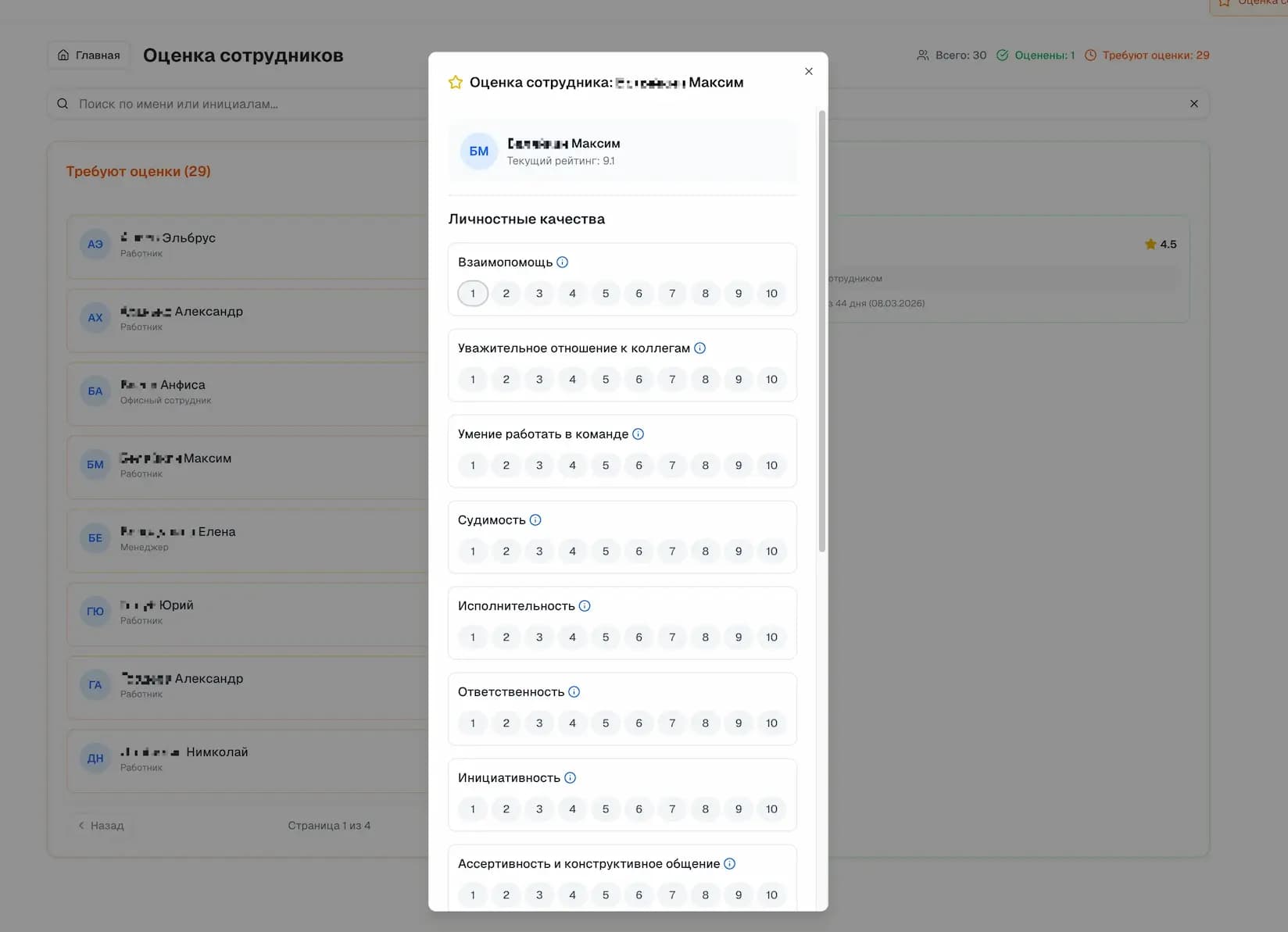Go to Главная via the breadcrumb
This screenshot has height=932, width=1288.
click(88, 55)
